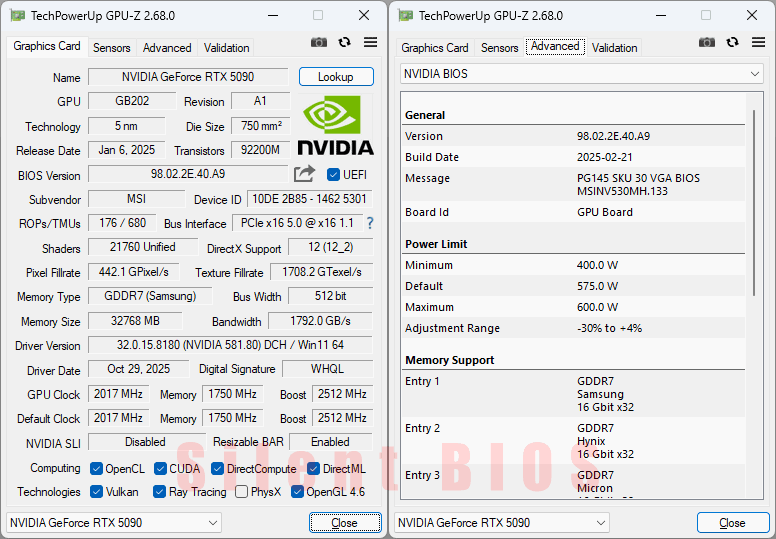Click the Release Date field Jan 6, 2025
The height and width of the screenshot is (539, 776).
click(x=127, y=150)
